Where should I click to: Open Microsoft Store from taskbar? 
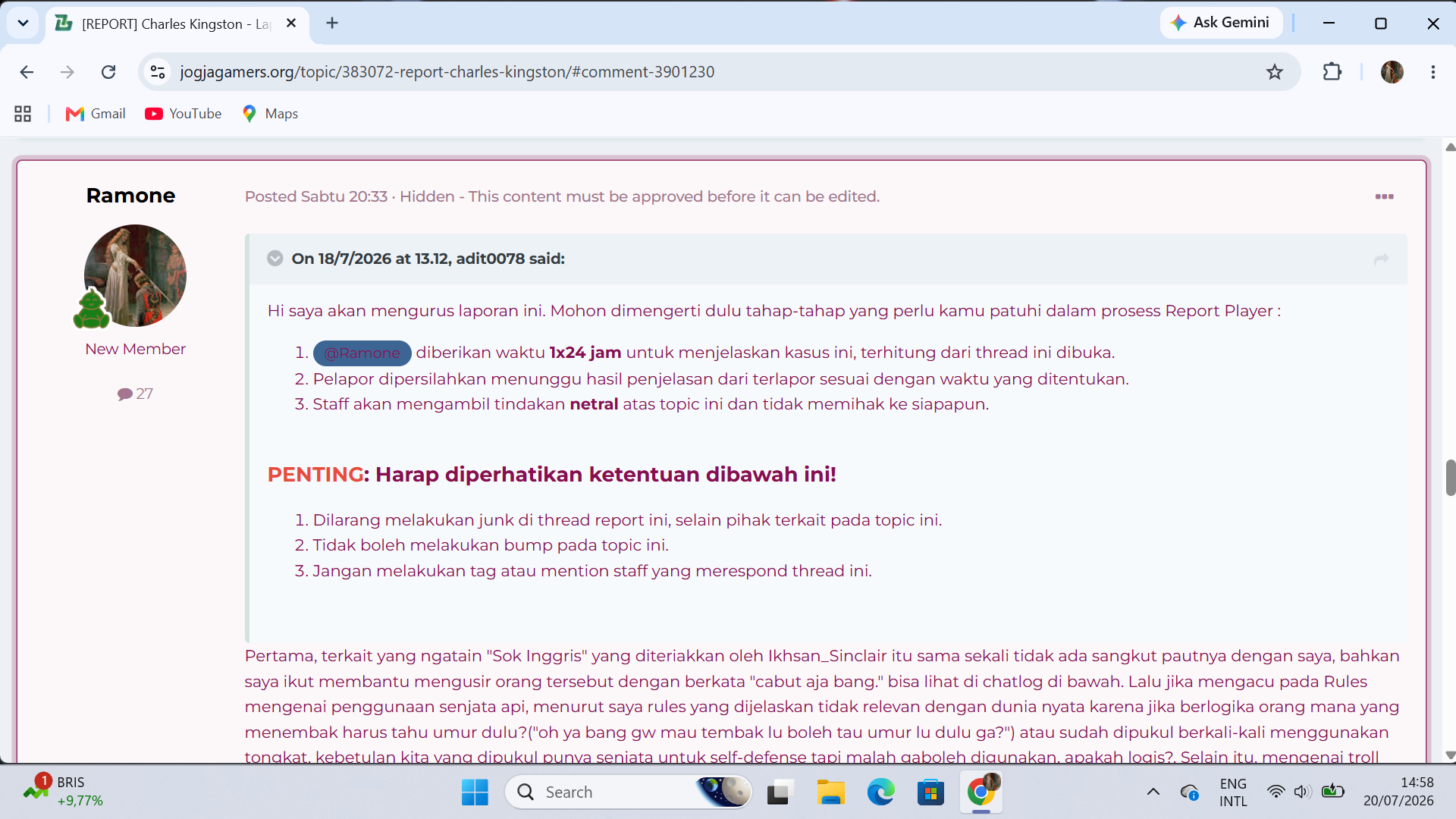930,792
